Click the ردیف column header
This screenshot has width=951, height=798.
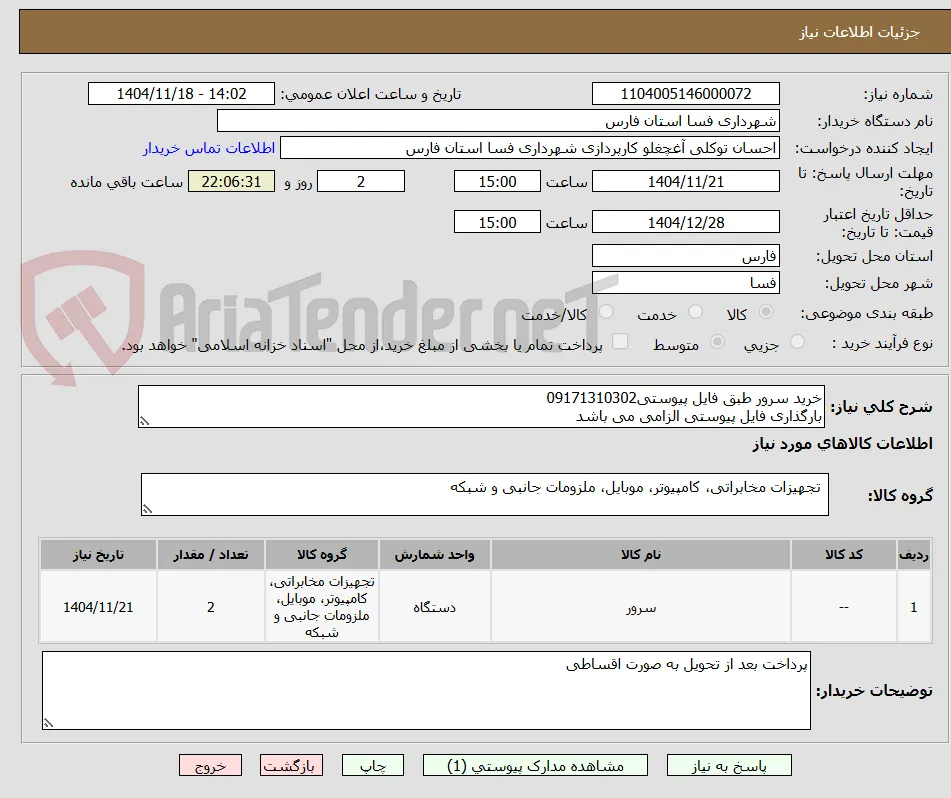pyautogui.click(x=914, y=554)
